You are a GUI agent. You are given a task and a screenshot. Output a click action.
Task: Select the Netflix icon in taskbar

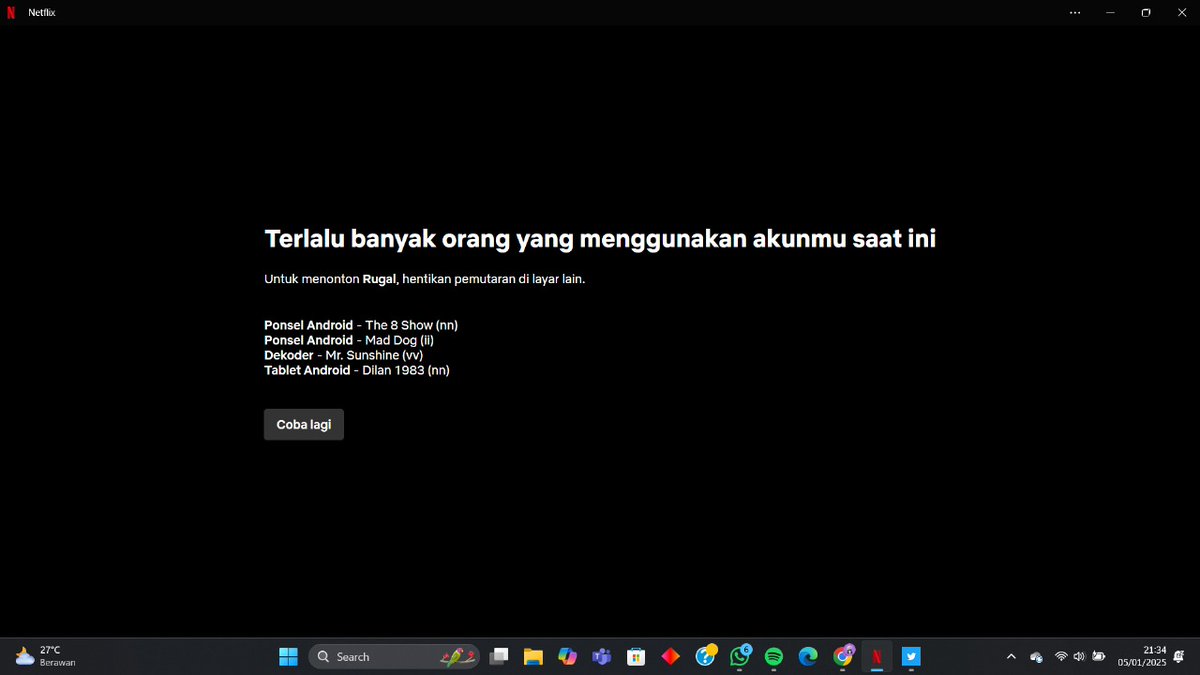click(876, 657)
